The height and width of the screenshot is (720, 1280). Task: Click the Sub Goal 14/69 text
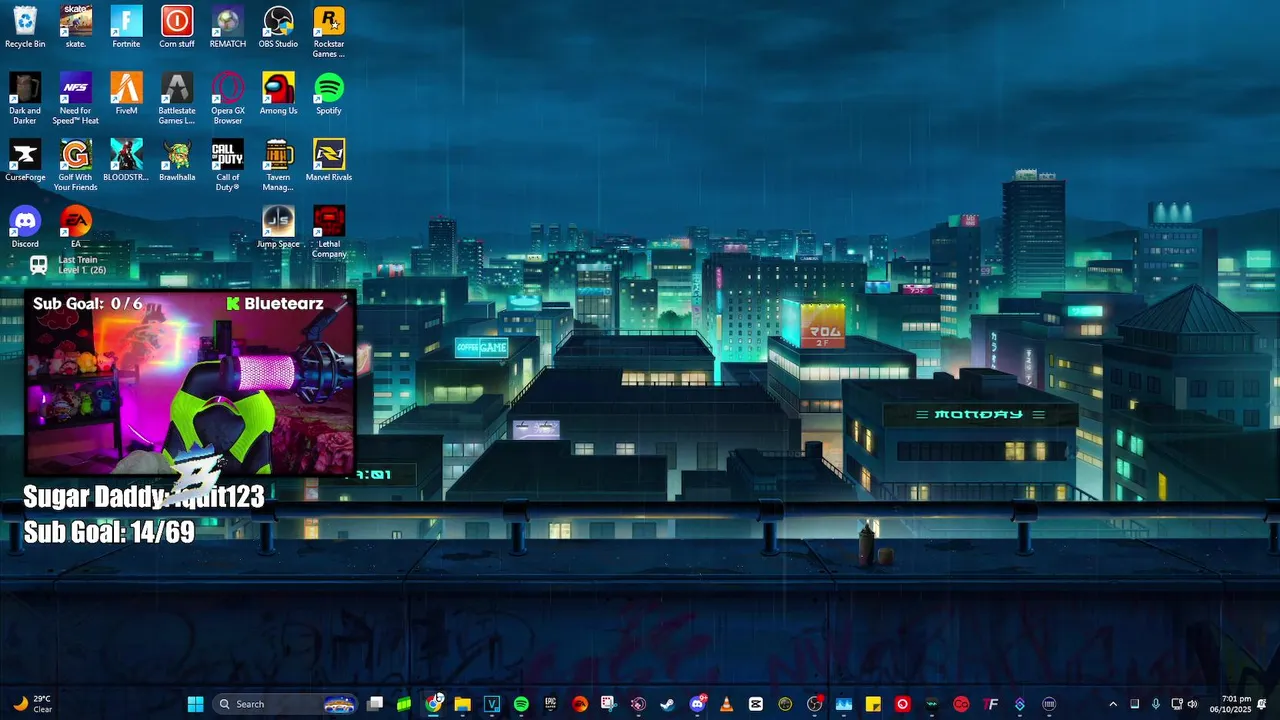coord(109,532)
